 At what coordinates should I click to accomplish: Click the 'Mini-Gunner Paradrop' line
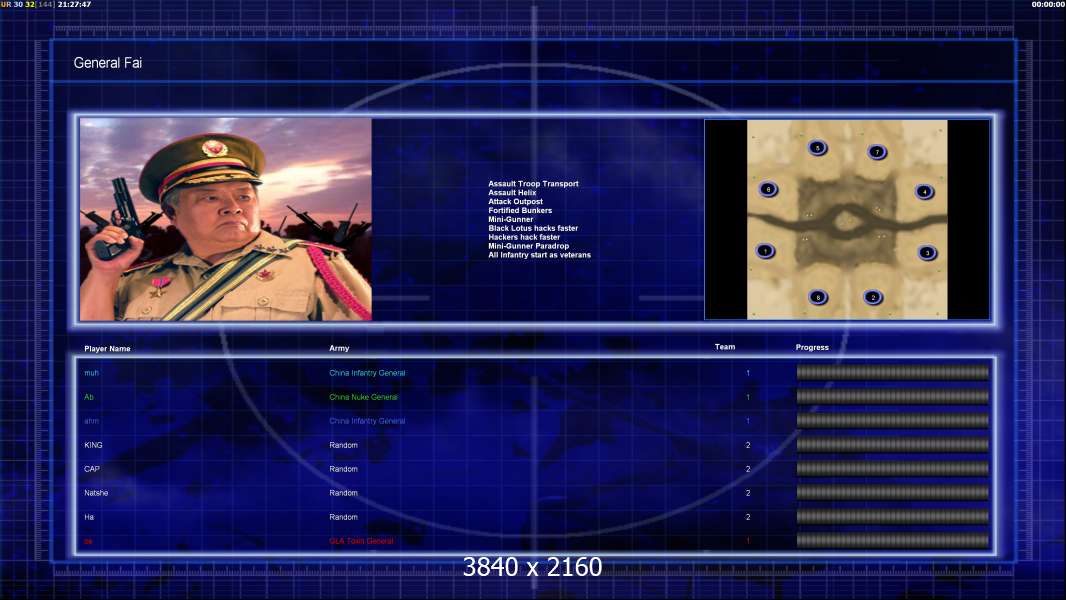528,246
